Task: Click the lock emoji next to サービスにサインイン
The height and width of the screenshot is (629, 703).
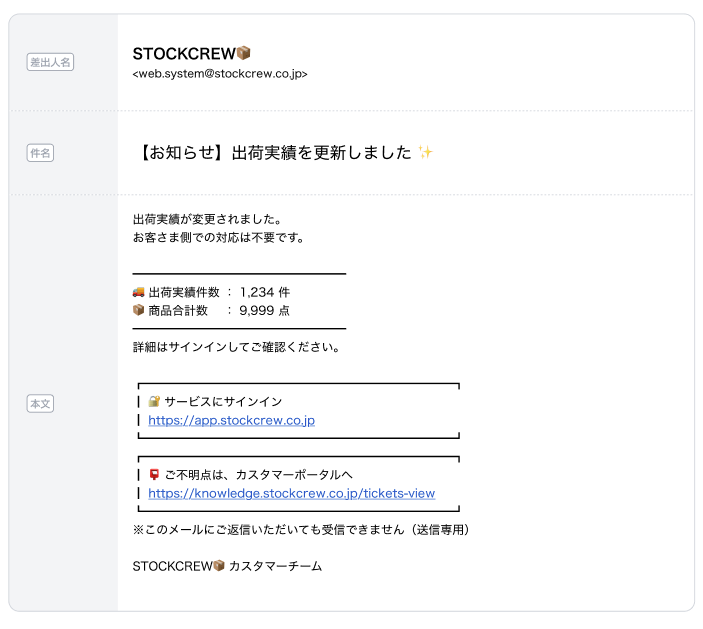Action: pyautogui.click(x=155, y=402)
